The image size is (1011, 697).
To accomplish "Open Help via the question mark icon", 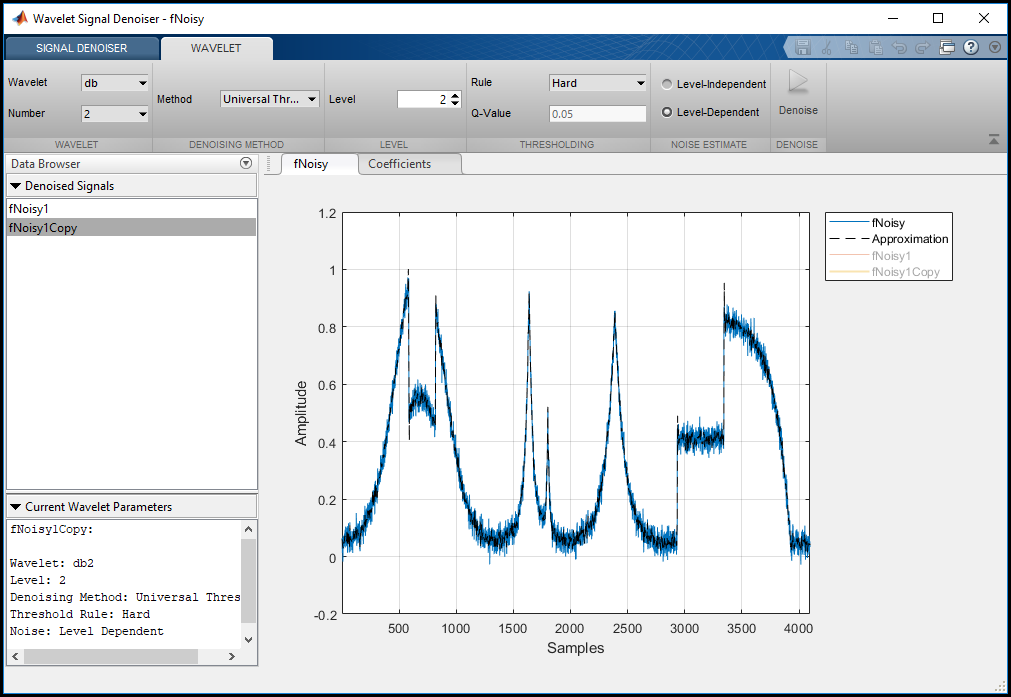I will pos(970,47).
